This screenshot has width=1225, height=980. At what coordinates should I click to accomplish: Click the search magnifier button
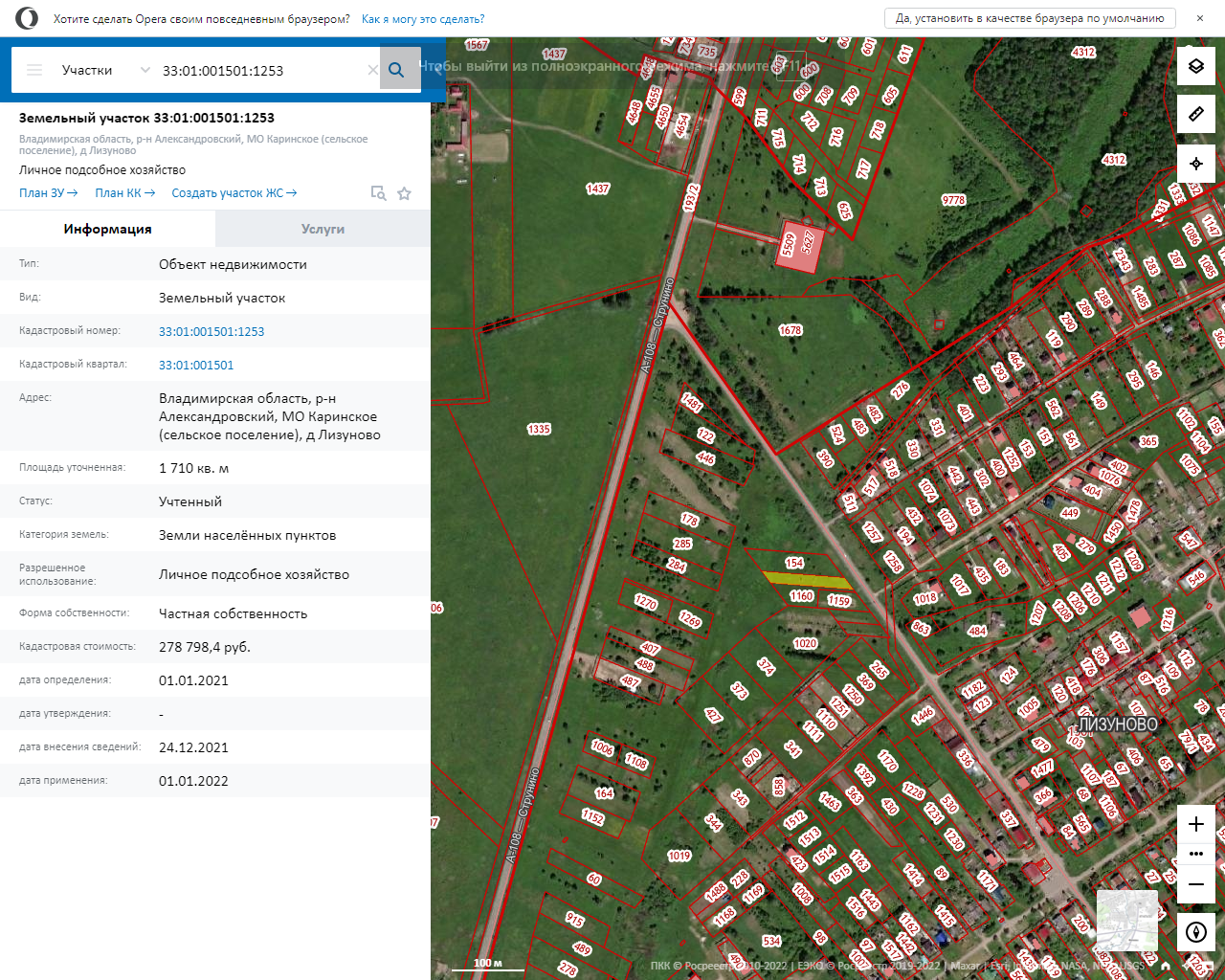[x=397, y=70]
